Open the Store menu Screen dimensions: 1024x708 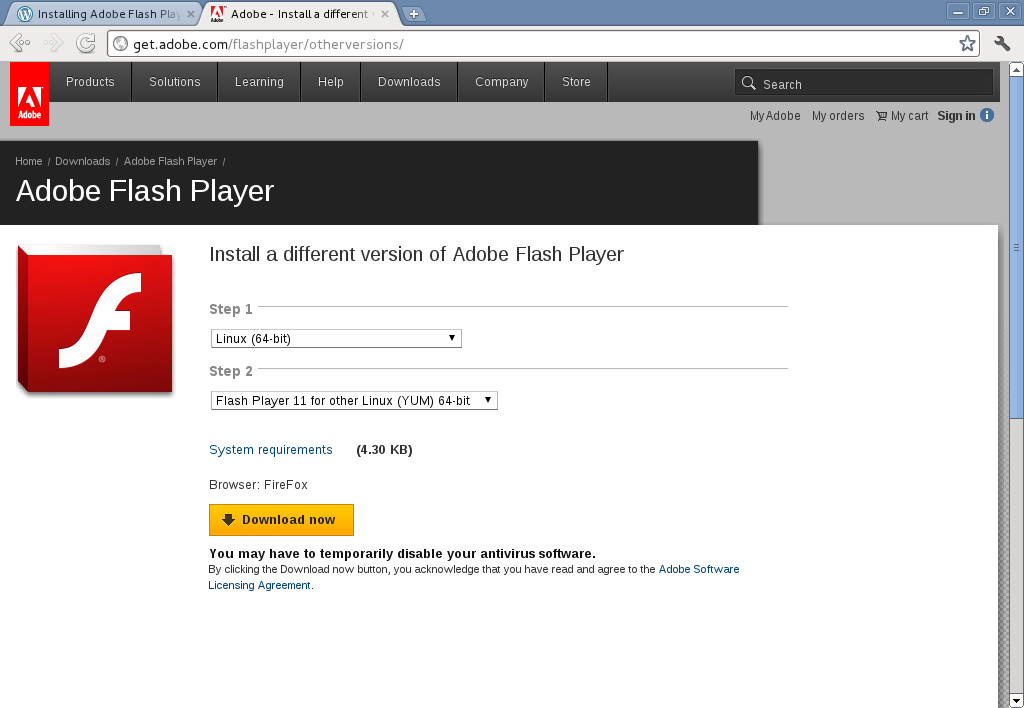576,82
